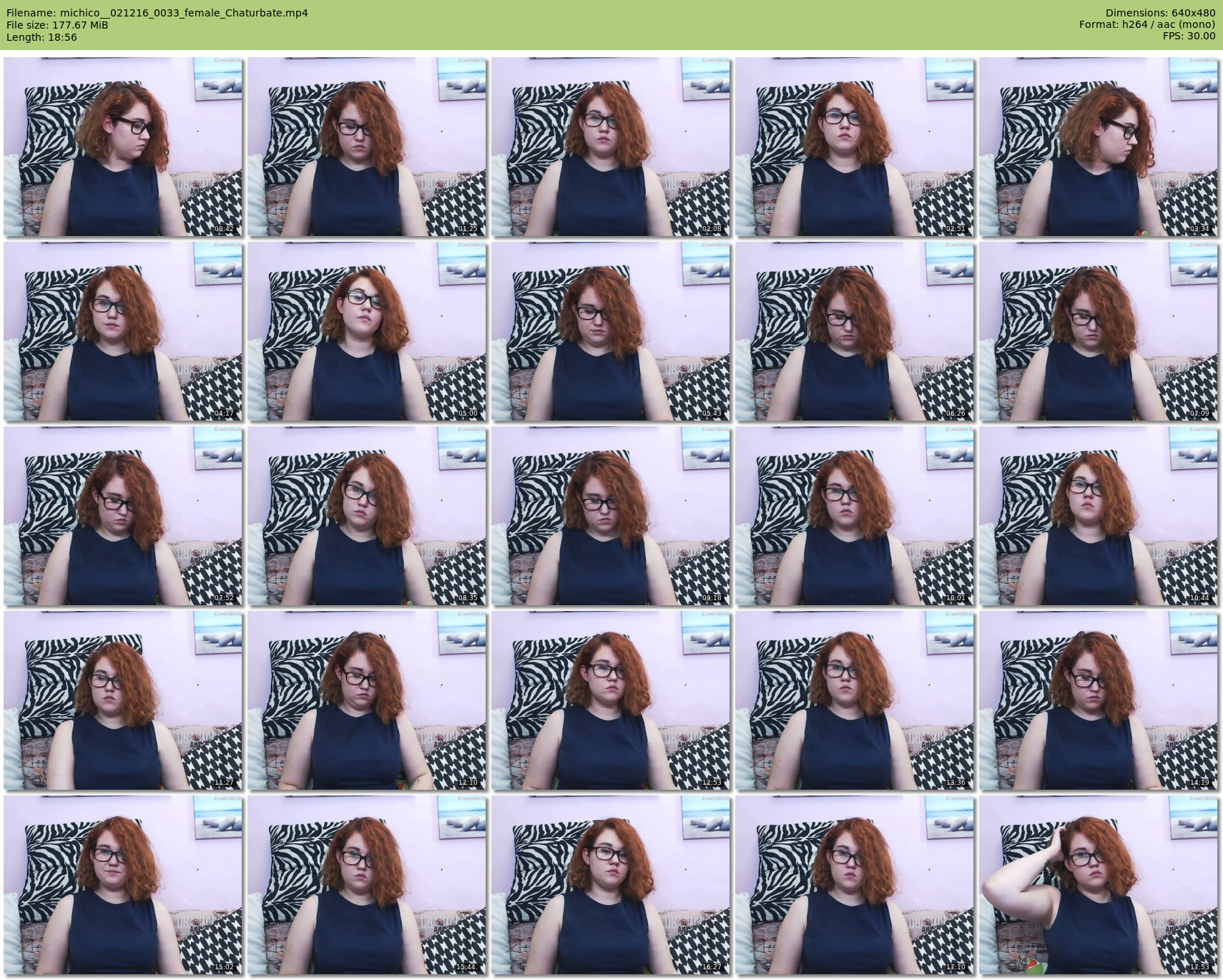Screen dimensions: 1223x980
Task: Click the thumbnail stamped 07:52
Action: [x=123, y=516]
